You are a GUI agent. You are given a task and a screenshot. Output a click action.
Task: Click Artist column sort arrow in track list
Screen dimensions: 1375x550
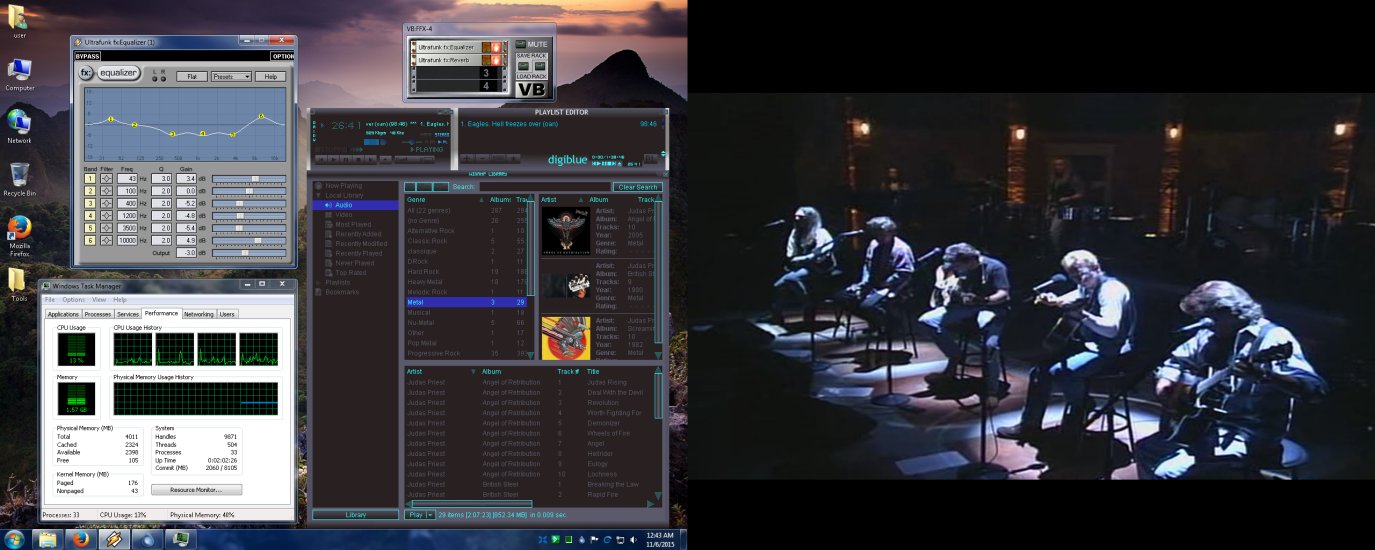pos(472,371)
